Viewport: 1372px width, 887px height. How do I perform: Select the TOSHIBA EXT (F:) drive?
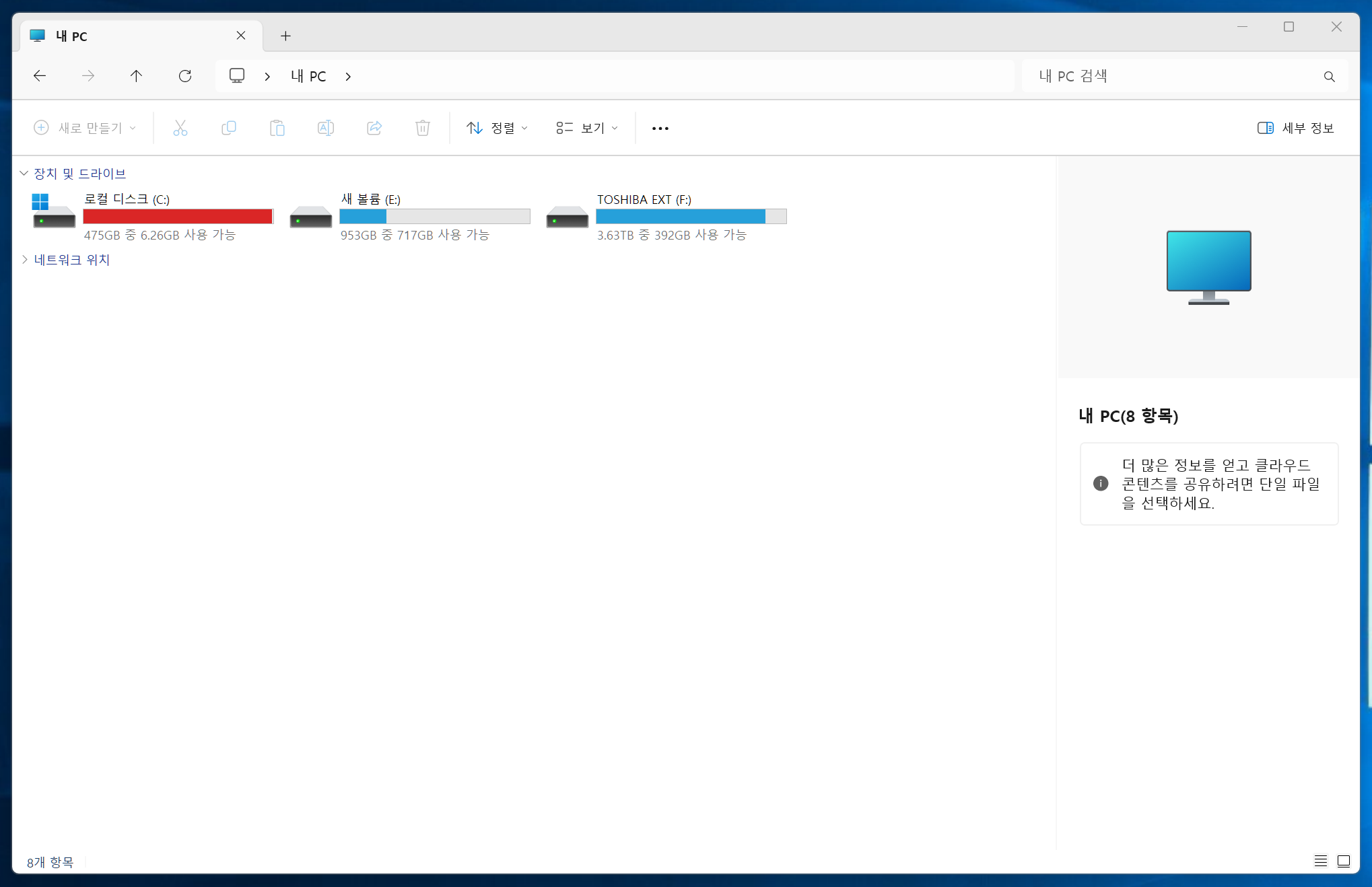(x=666, y=217)
